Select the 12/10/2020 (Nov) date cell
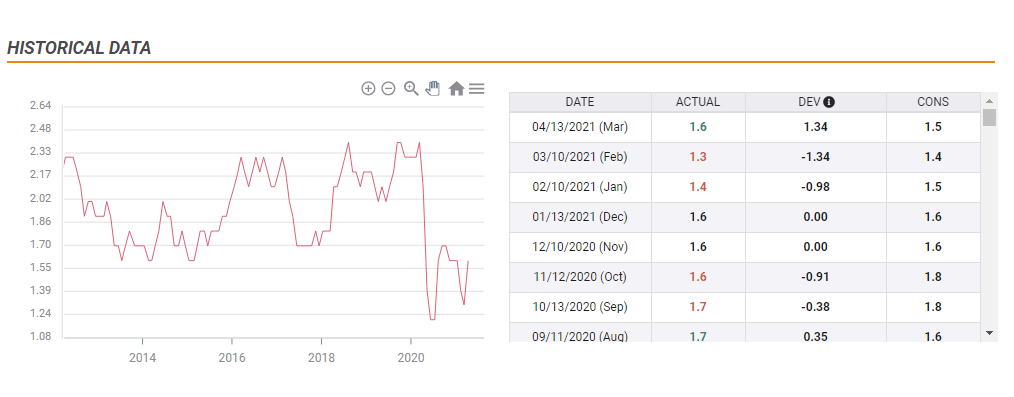The image size is (1014, 397). pyautogui.click(x=580, y=247)
